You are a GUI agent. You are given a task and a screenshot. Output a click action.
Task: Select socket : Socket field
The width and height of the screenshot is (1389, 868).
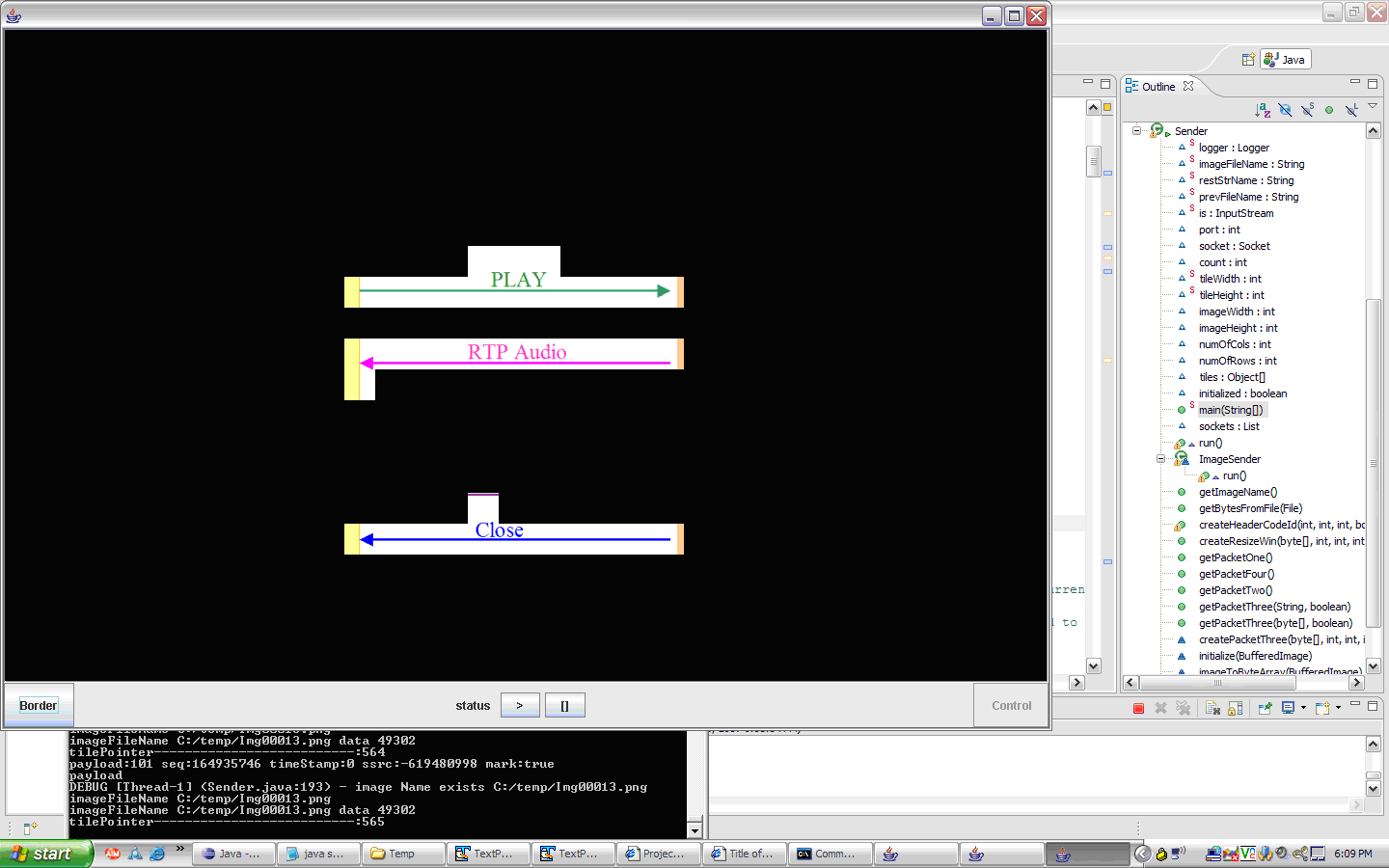click(x=1234, y=246)
